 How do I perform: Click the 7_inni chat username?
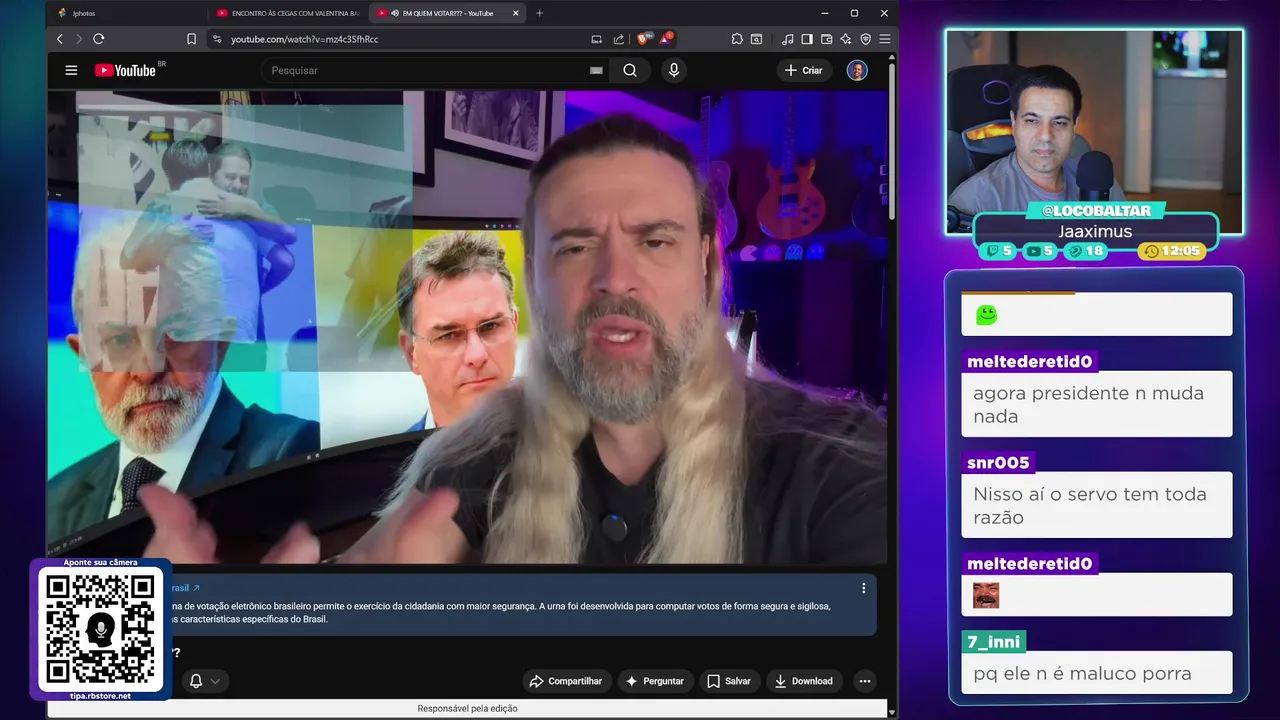click(x=994, y=642)
